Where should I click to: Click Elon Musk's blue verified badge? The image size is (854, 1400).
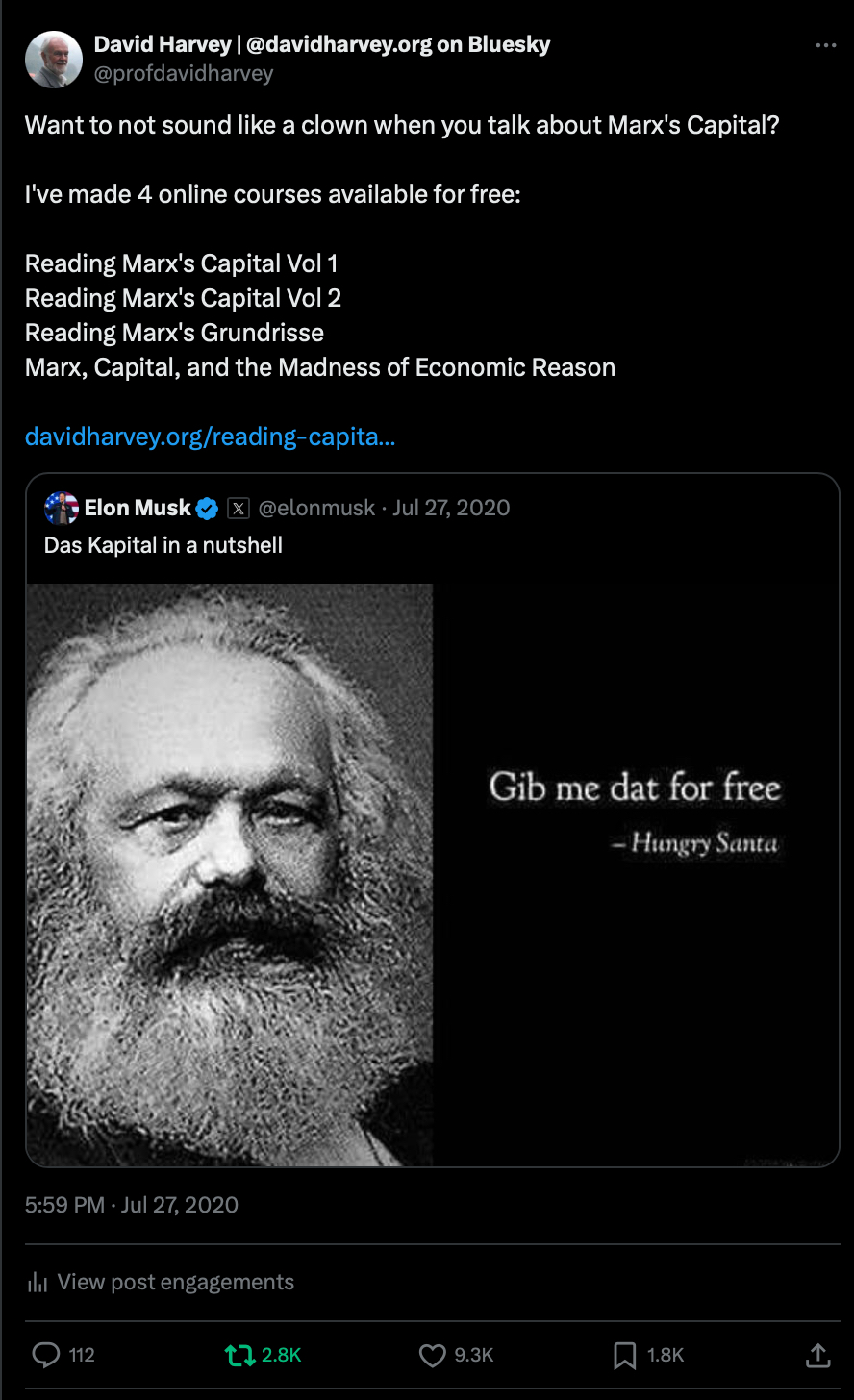point(208,508)
